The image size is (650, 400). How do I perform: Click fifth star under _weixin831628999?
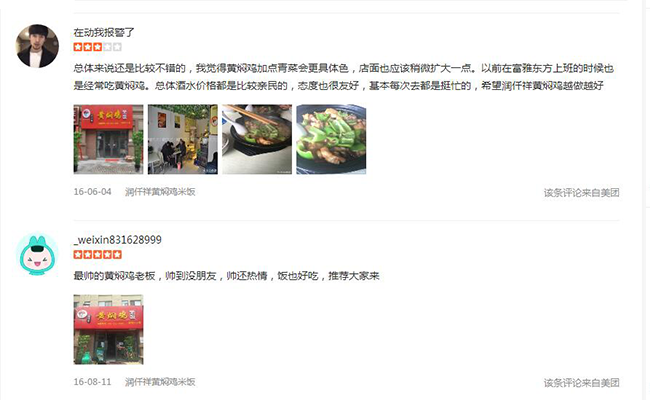(117, 254)
